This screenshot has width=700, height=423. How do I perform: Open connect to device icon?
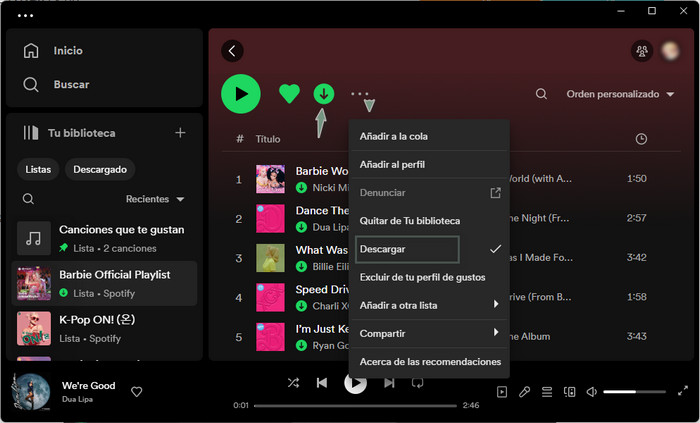click(x=569, y=392)
